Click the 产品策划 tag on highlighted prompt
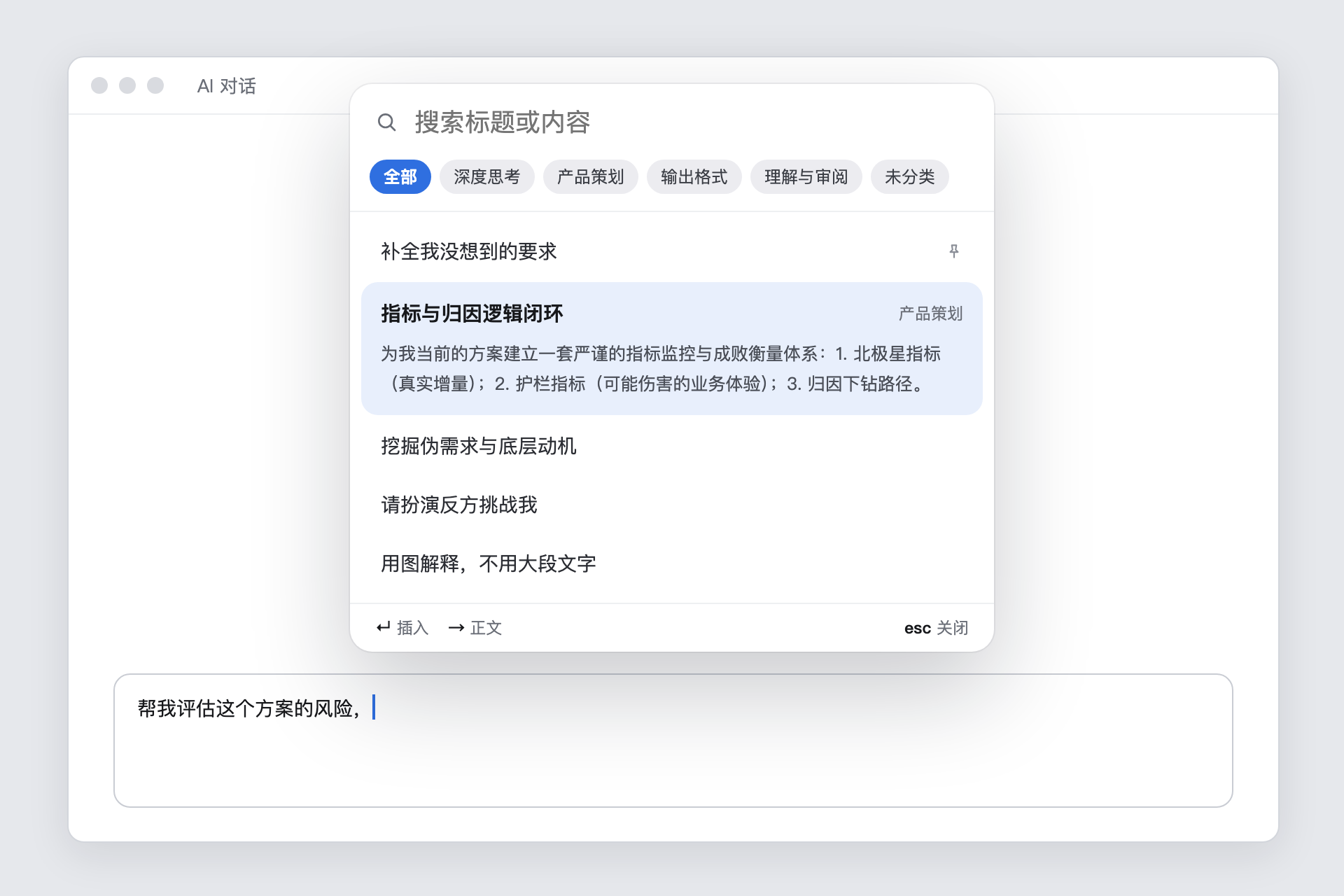The height and width of the screenshot is (896, 1344). (930, 314)
